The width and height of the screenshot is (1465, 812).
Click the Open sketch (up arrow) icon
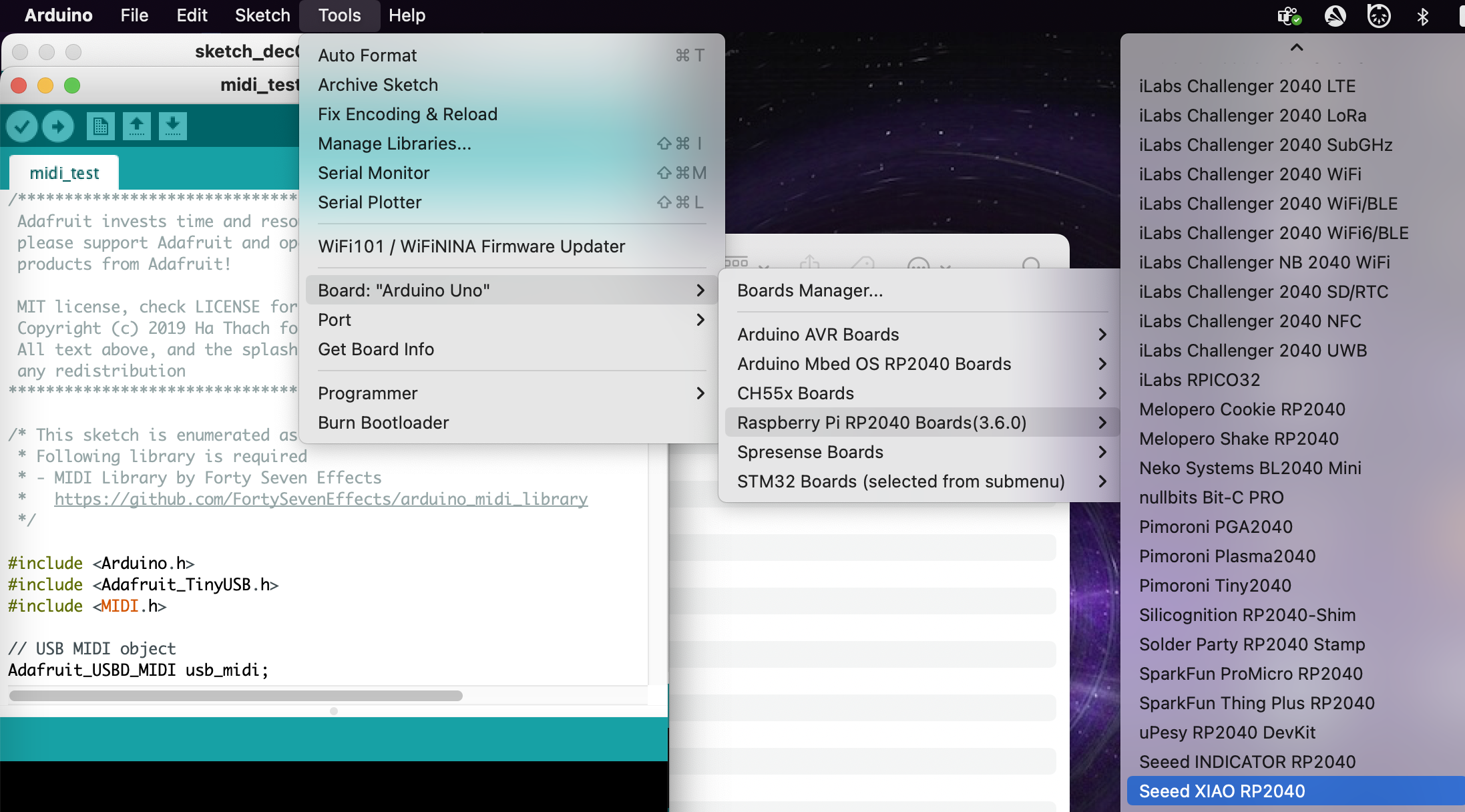coord(137,126)
